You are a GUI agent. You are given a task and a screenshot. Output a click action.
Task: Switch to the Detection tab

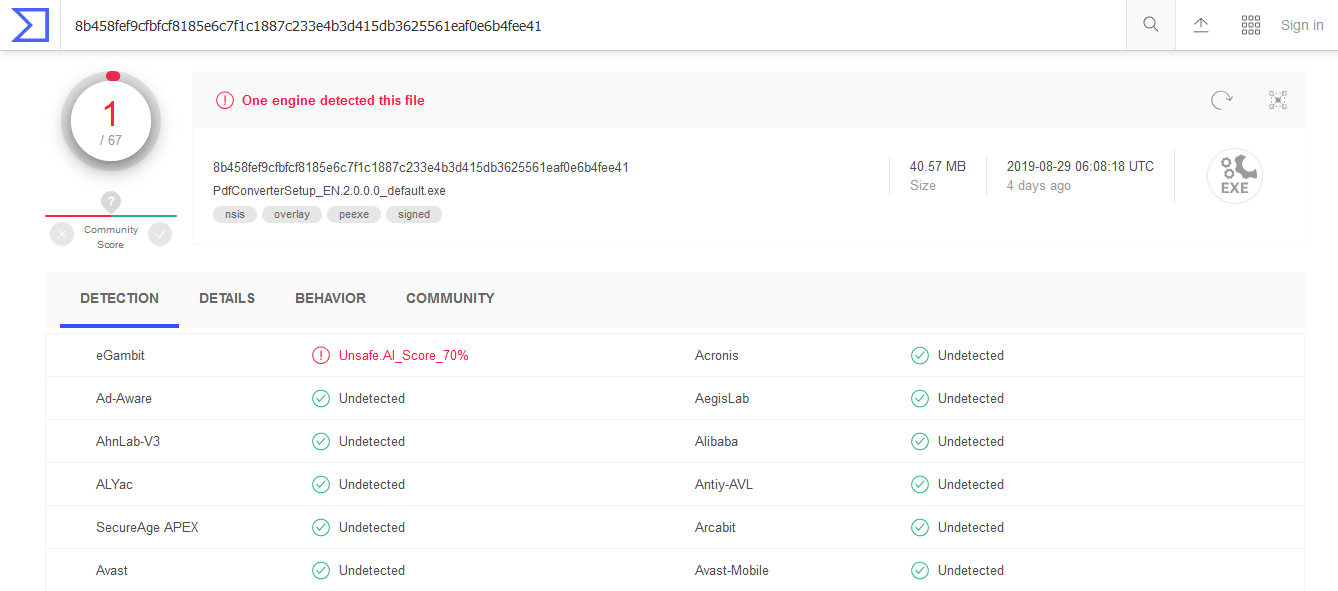pyautogui.click(x=119, y=298)
